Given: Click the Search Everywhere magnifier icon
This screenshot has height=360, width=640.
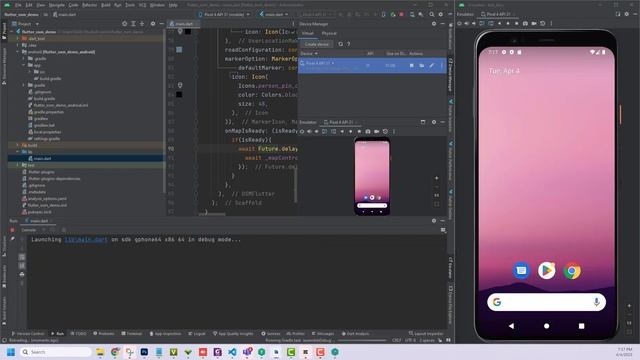Looking at the screenshot, I should (431, 14).
